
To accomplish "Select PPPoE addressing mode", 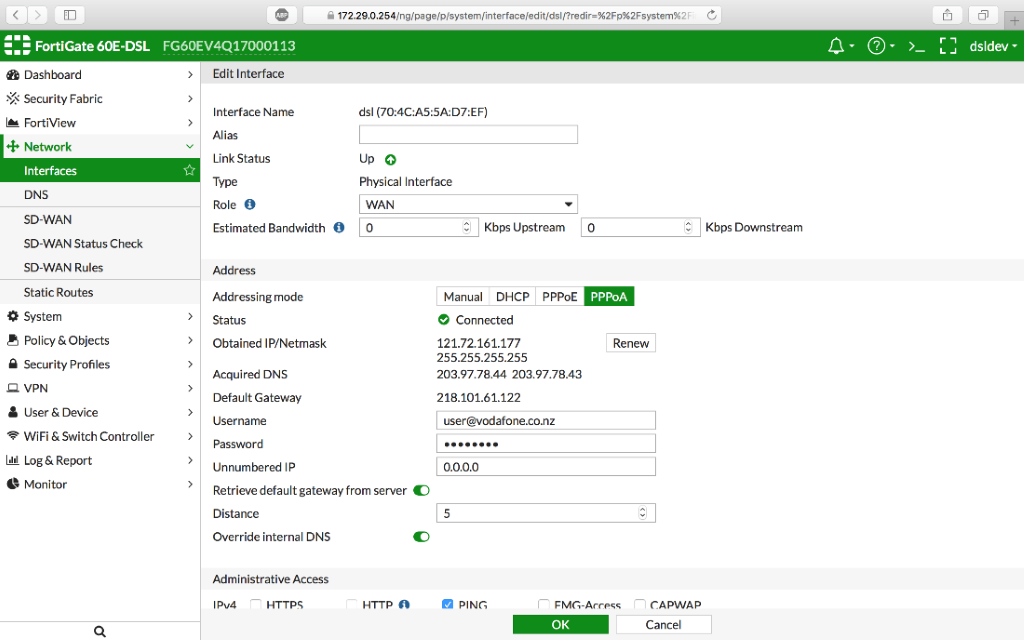I will (x=560, y=296).
